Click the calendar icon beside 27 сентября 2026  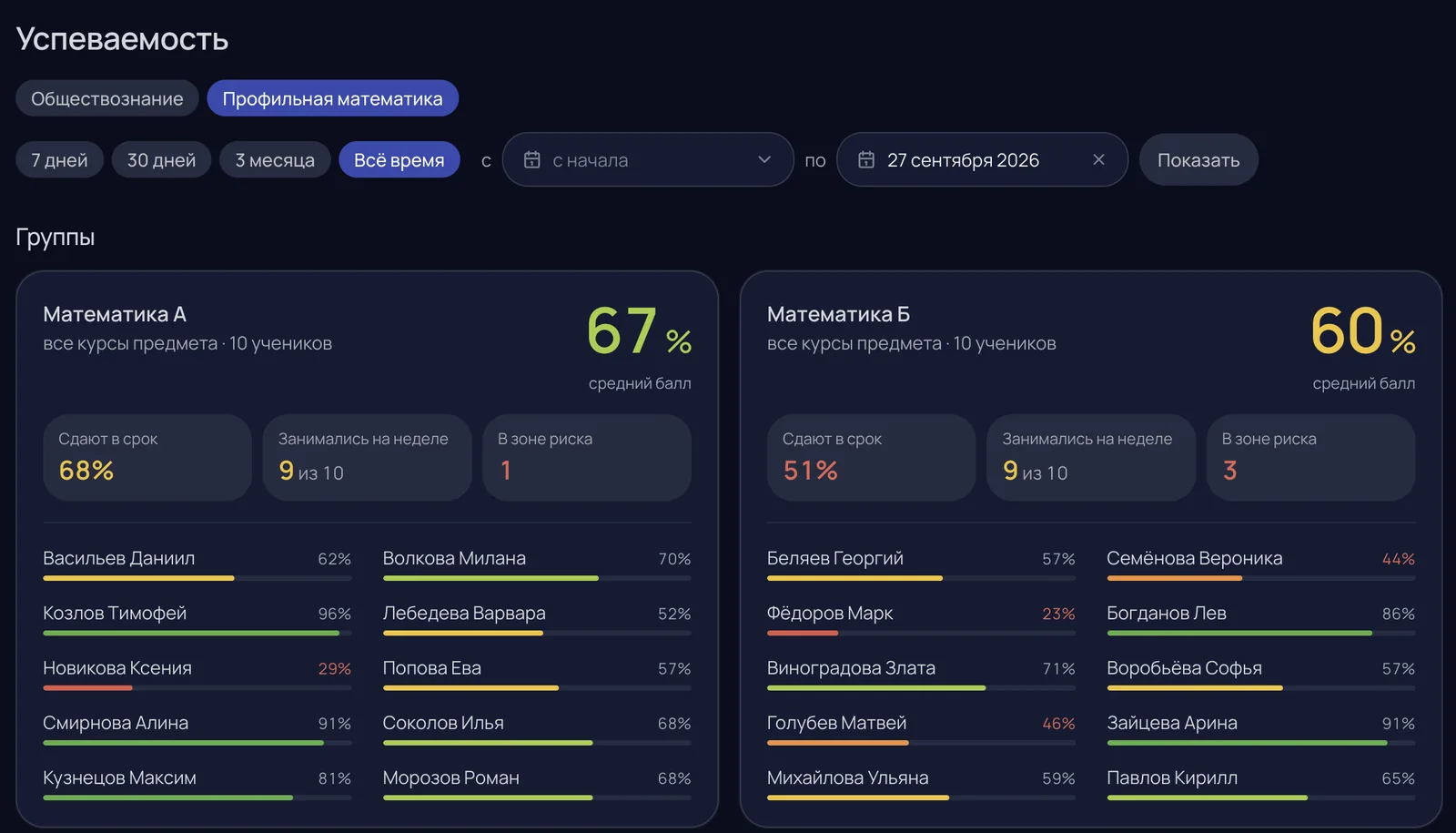866,160
